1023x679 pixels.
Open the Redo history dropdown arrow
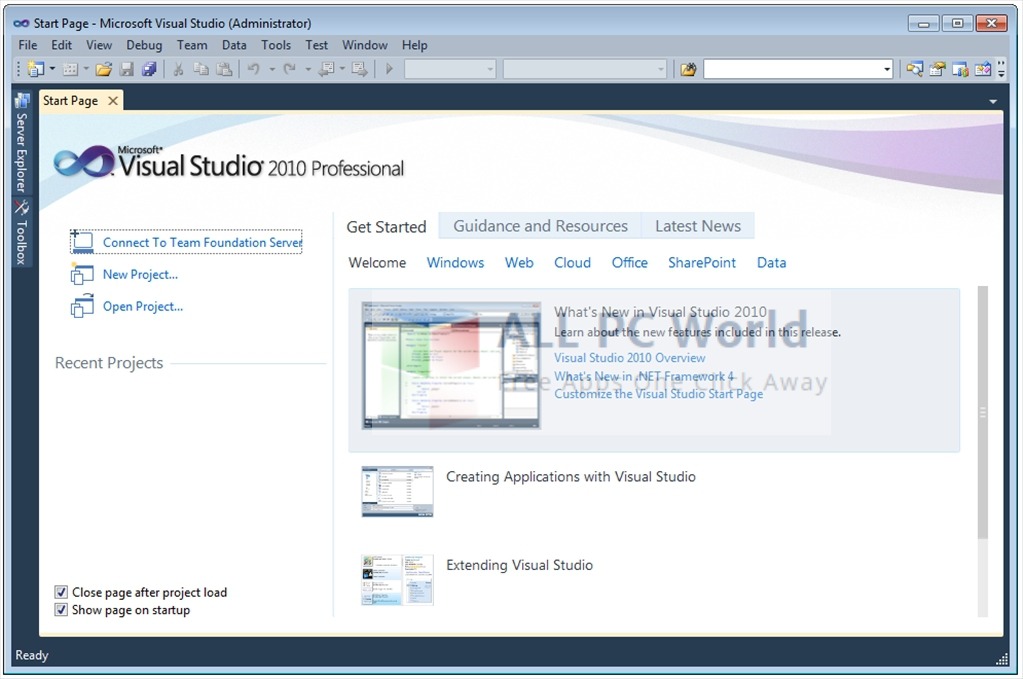tap(308, 68)
